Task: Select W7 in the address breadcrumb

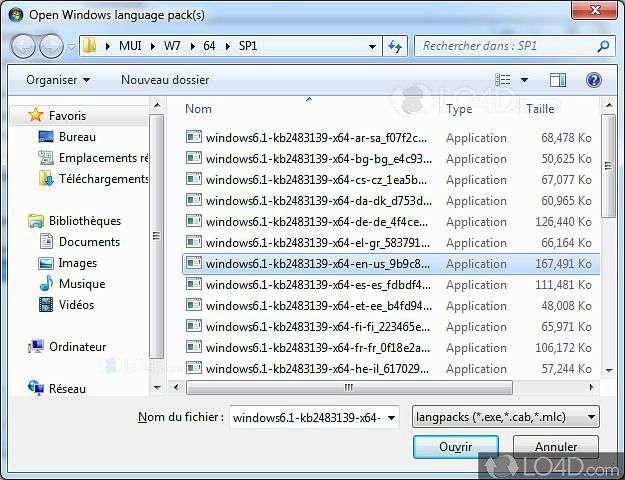Action: pyautogui.click(x=172, y=46)
